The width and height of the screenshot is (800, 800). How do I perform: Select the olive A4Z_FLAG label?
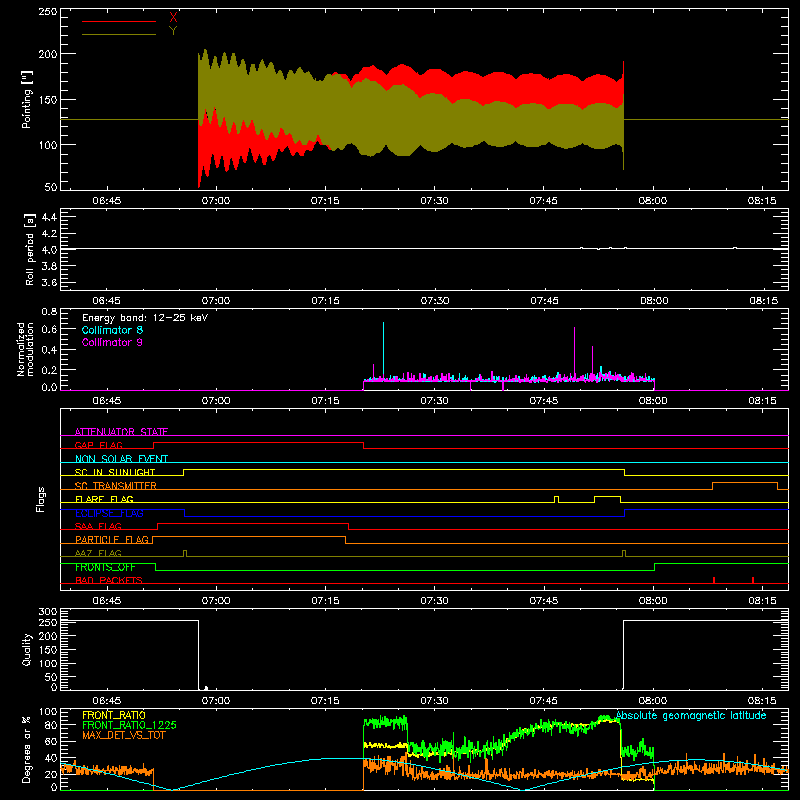click(98, 553)
